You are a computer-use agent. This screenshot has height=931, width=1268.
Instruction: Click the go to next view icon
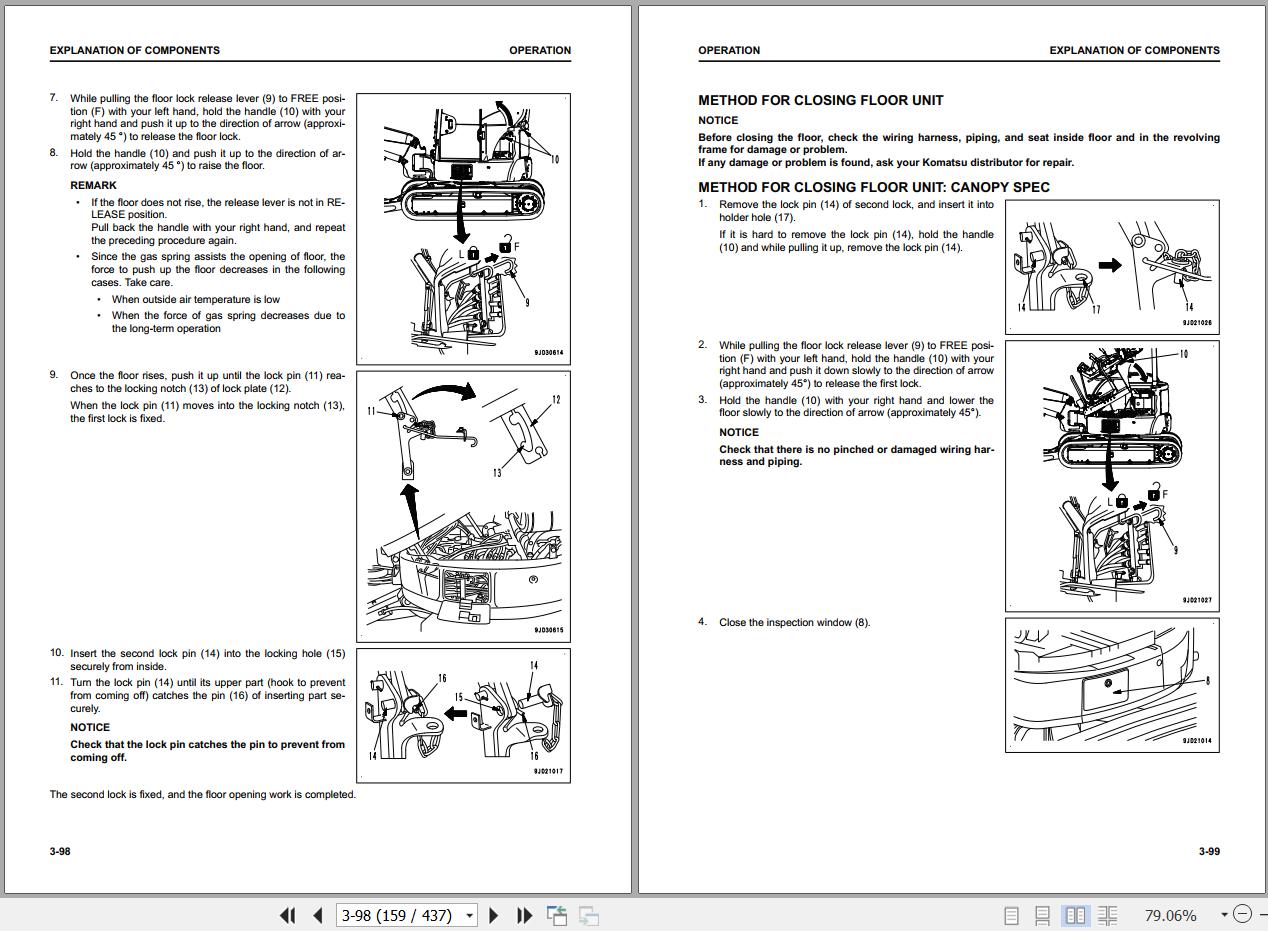tap(589, 915)
